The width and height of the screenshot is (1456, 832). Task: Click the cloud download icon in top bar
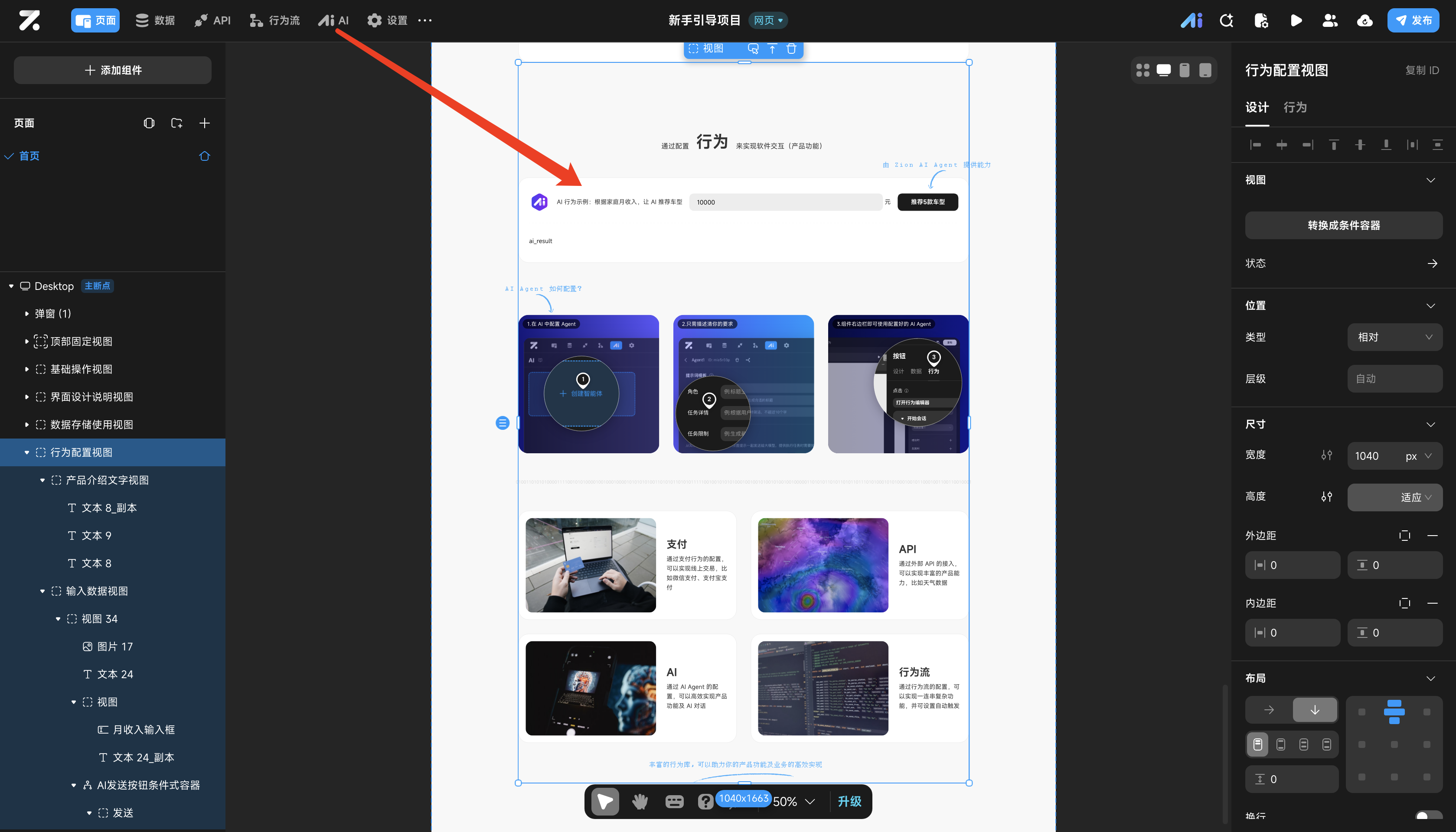(x=1365, y=20)
